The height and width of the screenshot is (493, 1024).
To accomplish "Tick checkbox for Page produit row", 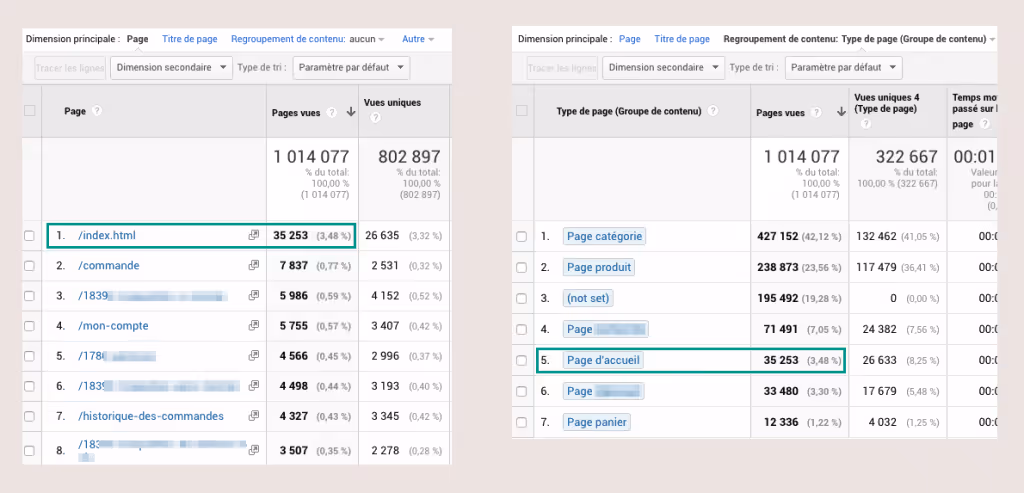I will pyautogui.click(x=521, y=267).
